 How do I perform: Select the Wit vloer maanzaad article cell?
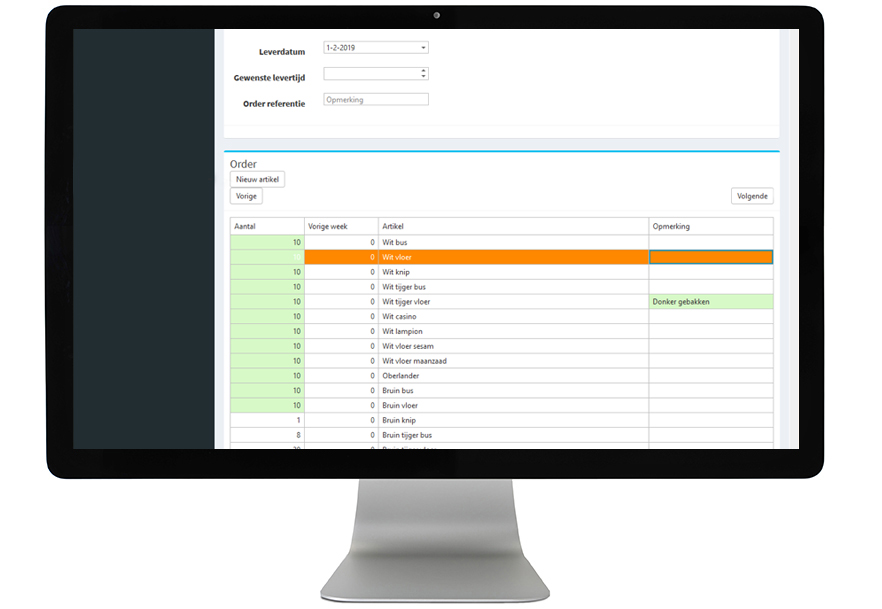(x=514, y=361)
